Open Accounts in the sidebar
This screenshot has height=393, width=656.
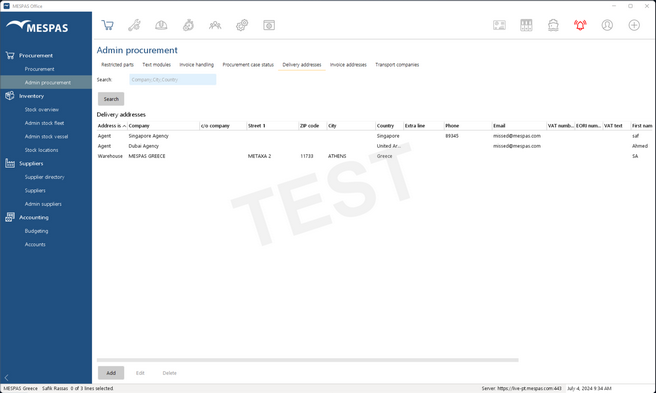coord(35,244)
